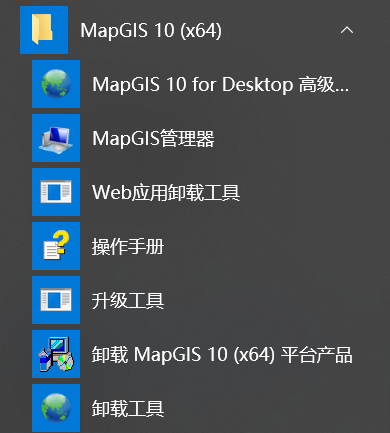Screen dimensions: 390x433
Task: Select the 卸载工具 text label
Action: coord(128,409)
